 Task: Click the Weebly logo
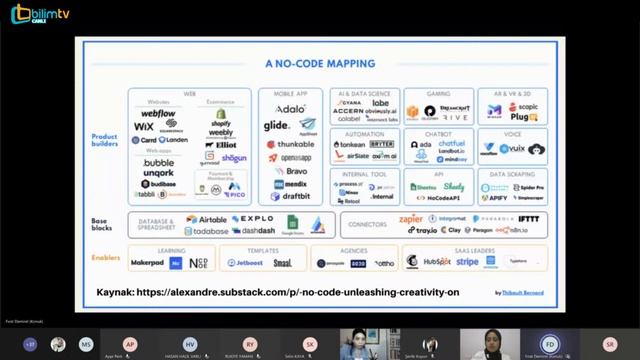tap(221, 133)
